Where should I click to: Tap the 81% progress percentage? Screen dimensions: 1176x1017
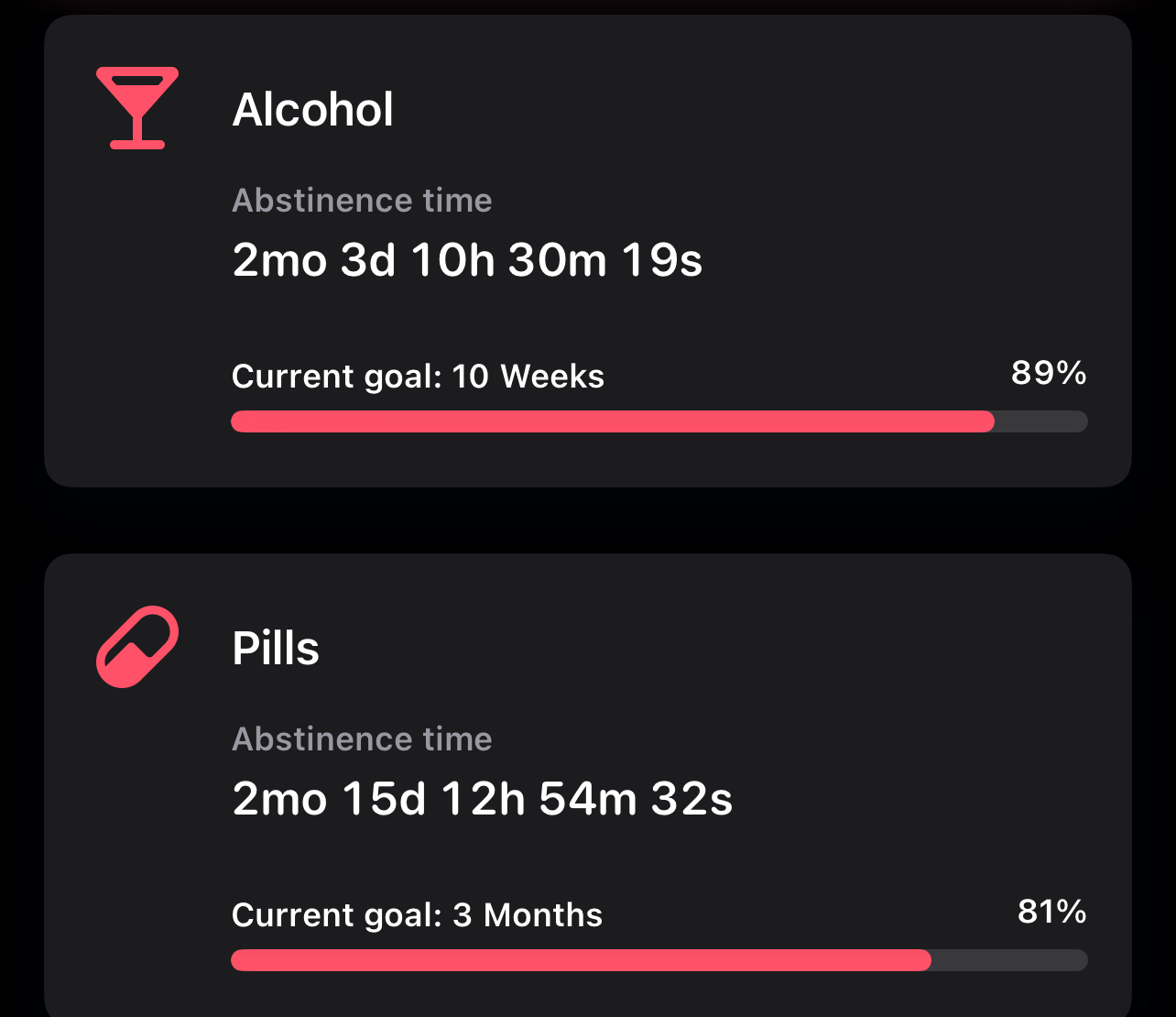[x=1051, y=912]
